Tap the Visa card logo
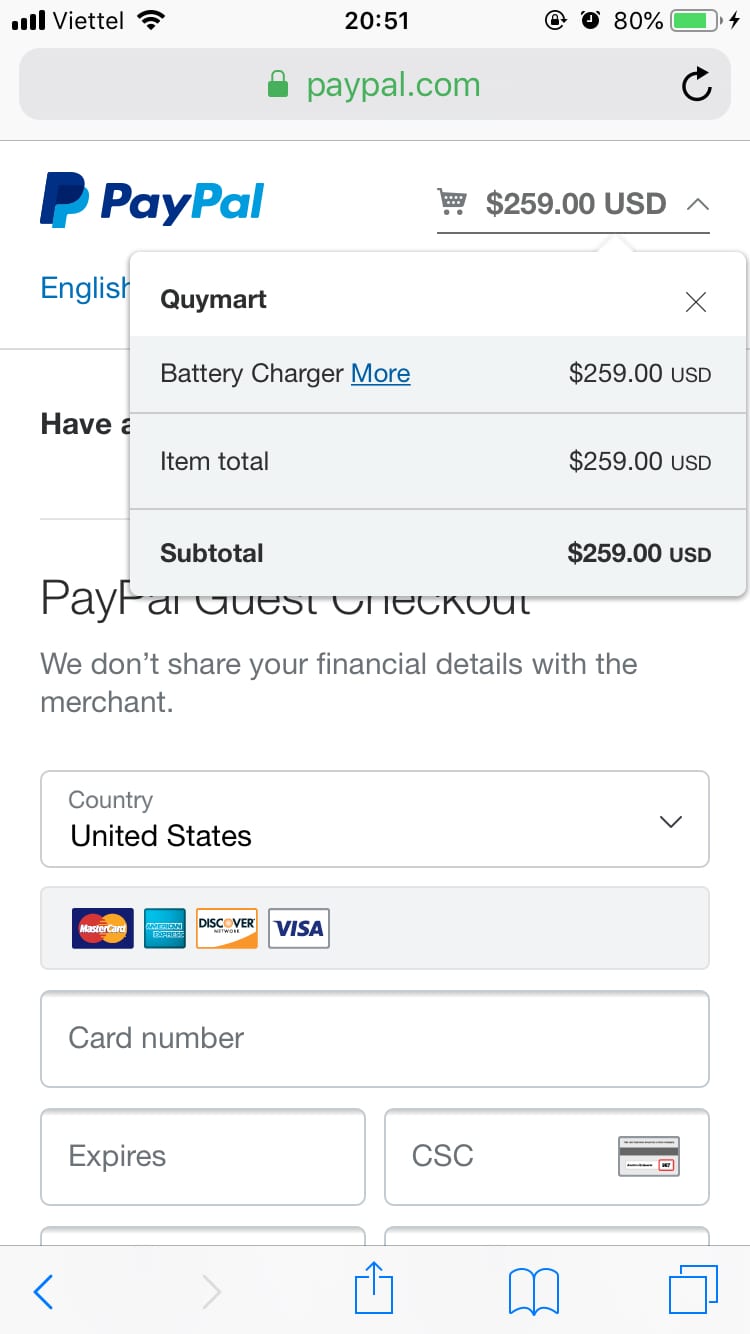The width and height of the screenshot is (750, 1334). (x=299, y=928)
